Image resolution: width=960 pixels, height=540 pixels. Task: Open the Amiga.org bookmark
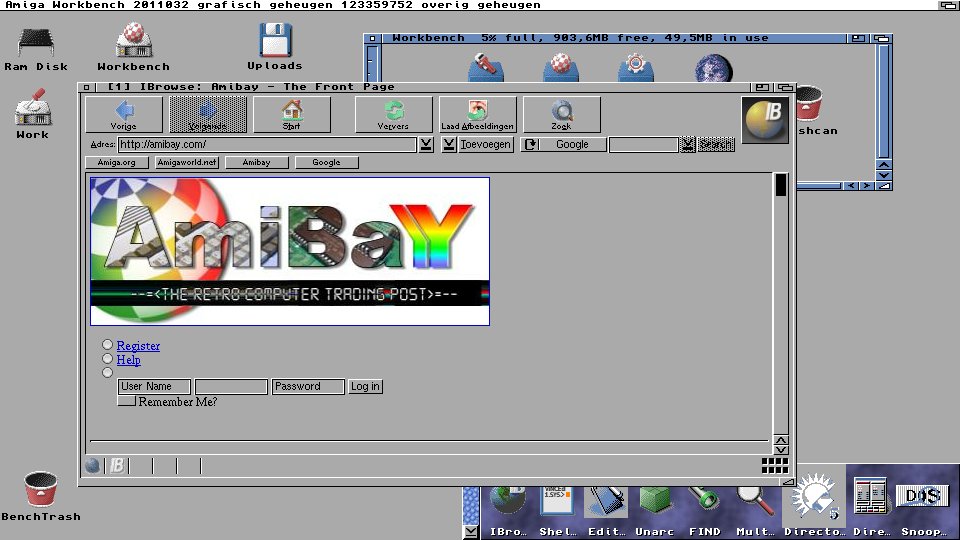coord(116,162)
